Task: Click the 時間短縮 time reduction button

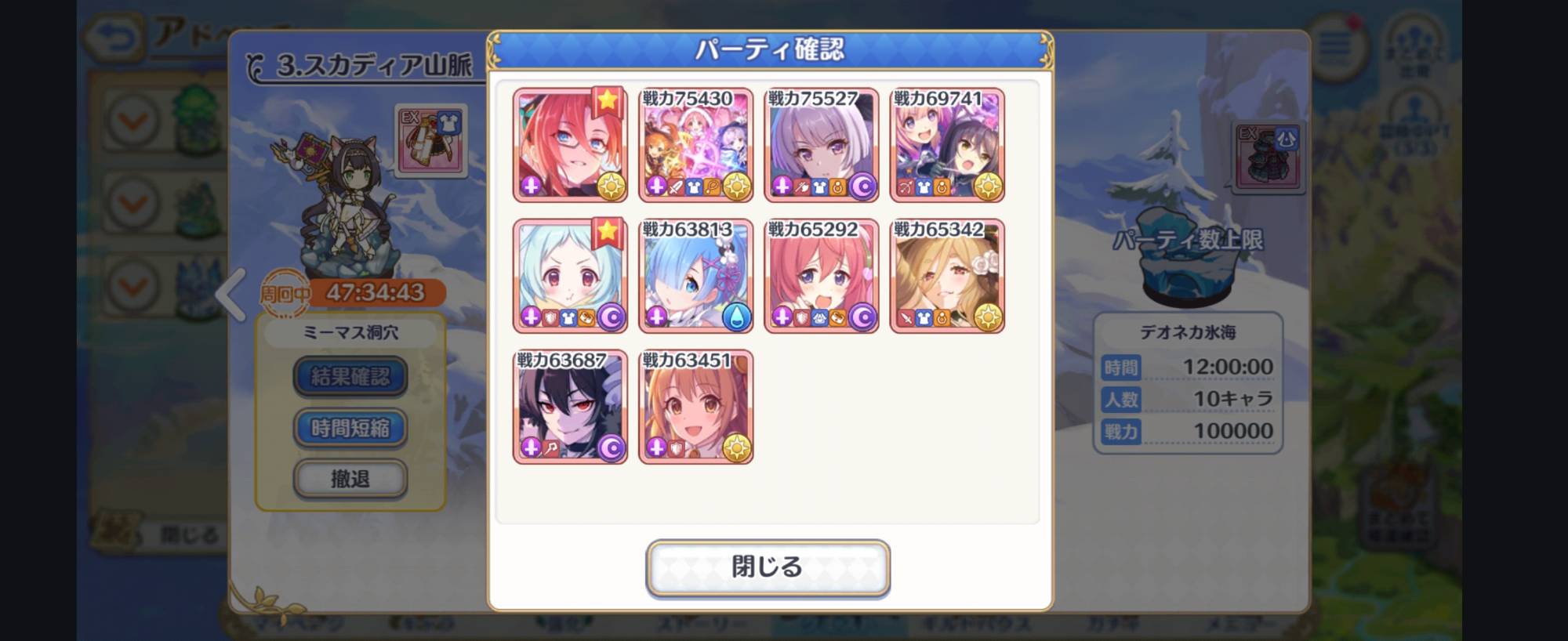Action: coord(350,428)
